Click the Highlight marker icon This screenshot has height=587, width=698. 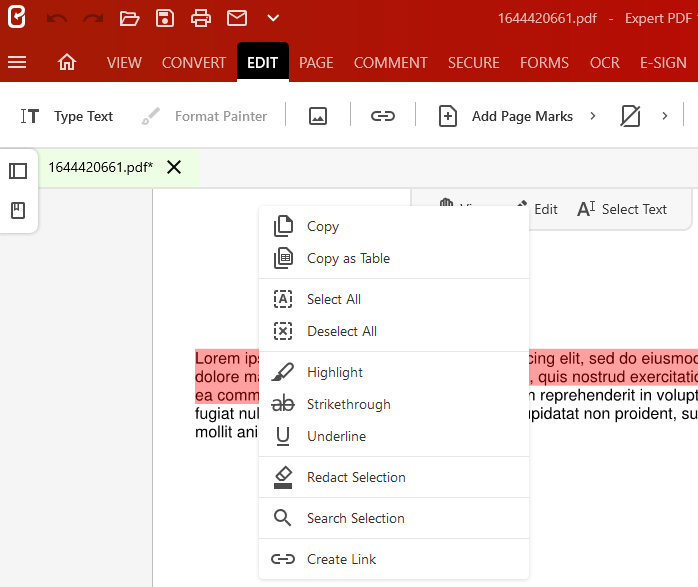point(283,372)
